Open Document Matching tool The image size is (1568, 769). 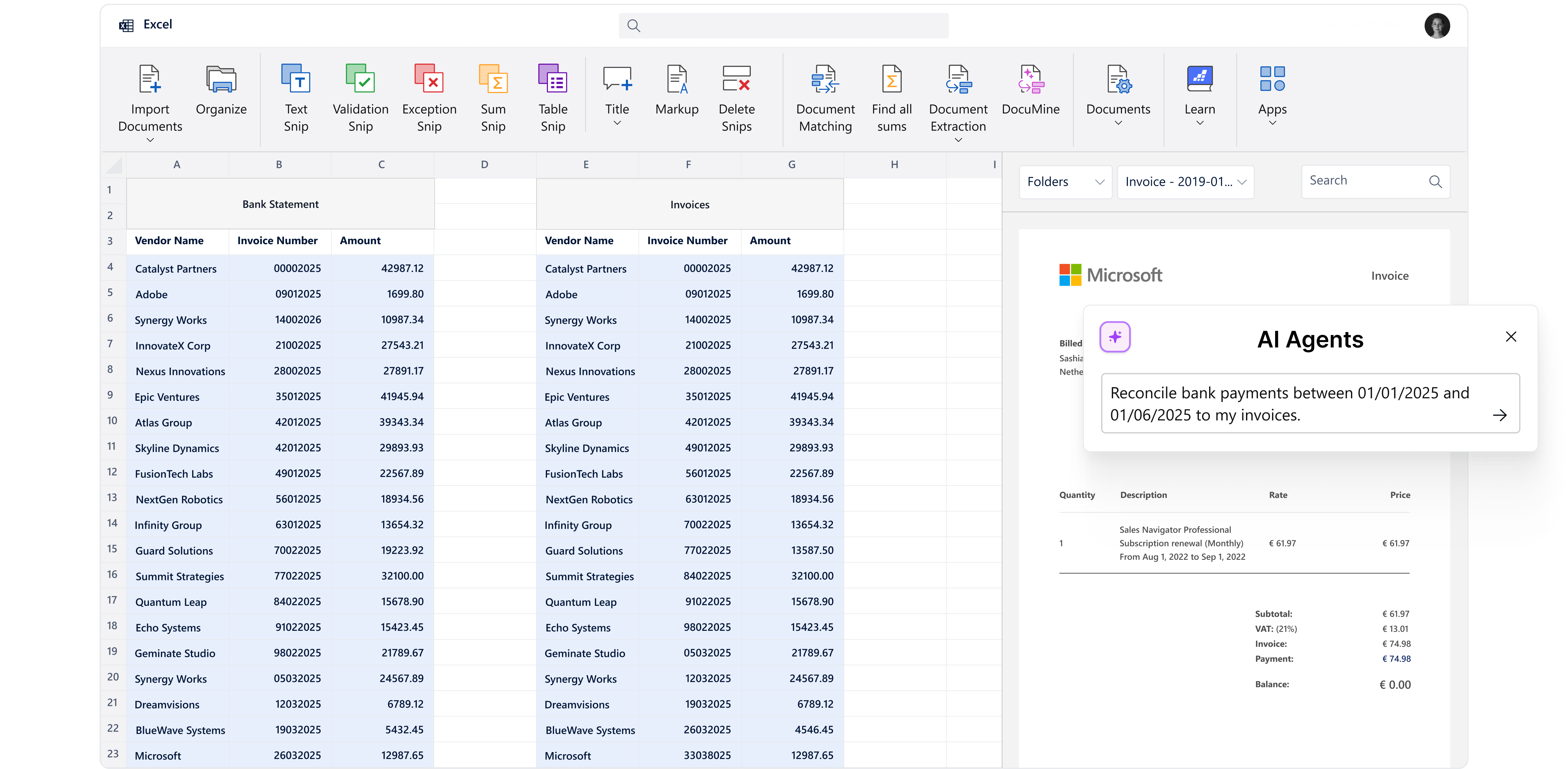click(x=825, y=79)
